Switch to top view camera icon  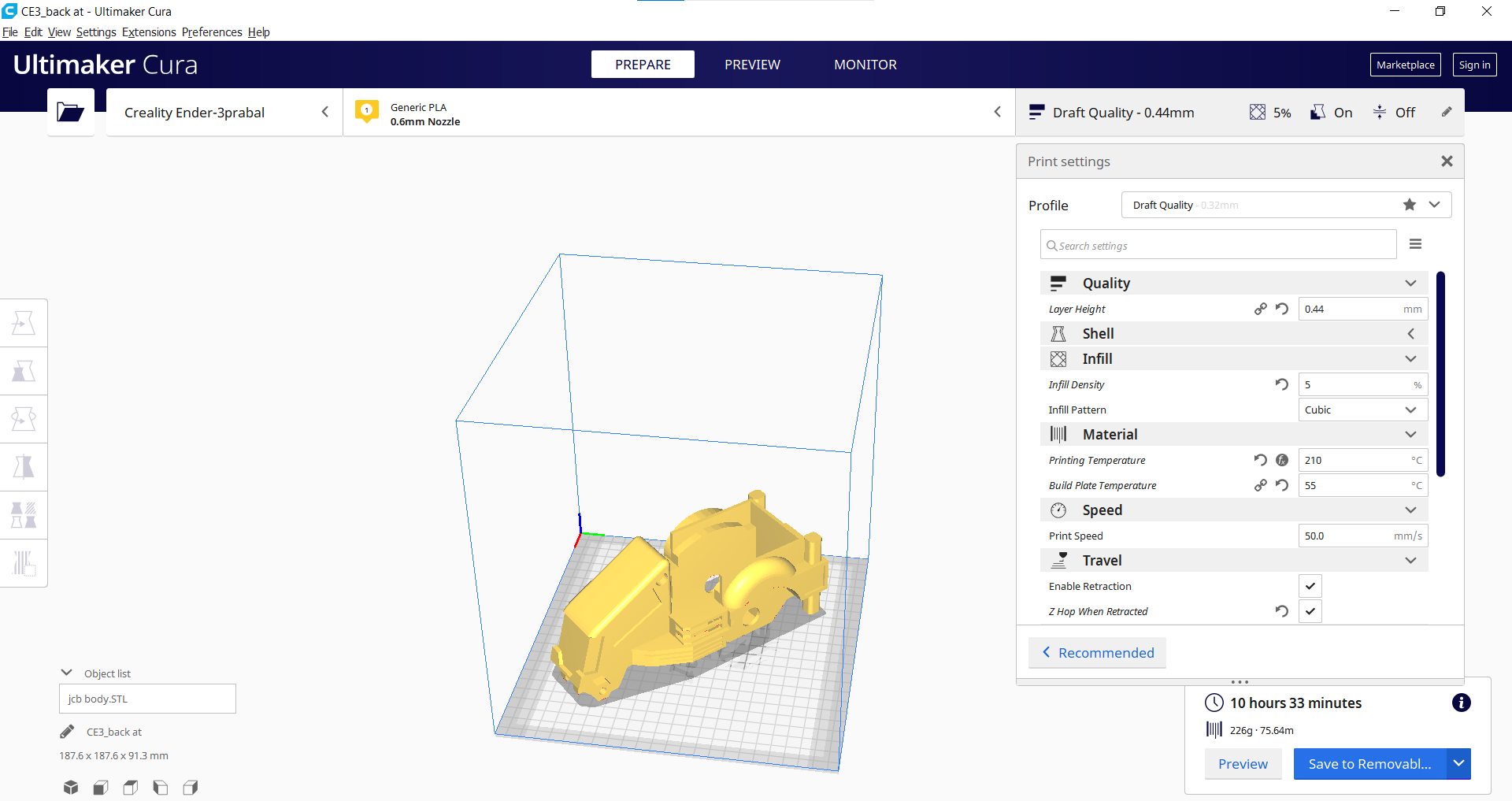click(x=131, y=787)
